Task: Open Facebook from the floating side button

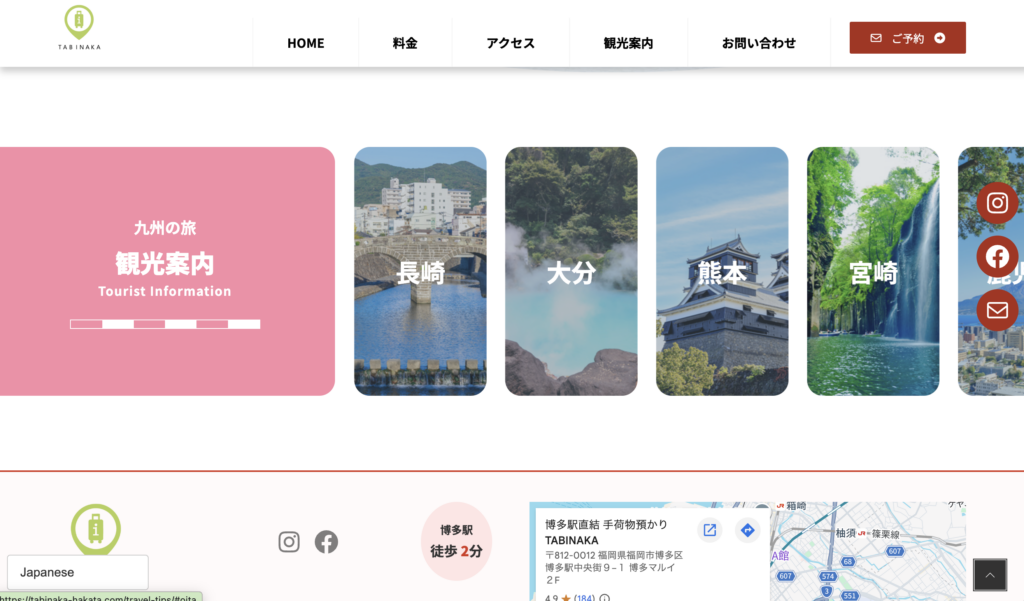Action: [997, 257]
